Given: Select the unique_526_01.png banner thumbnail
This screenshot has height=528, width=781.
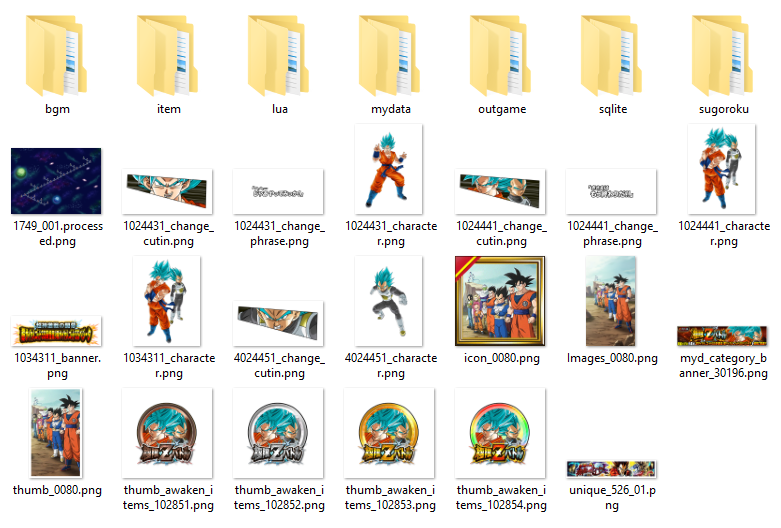Looking at the screenshot, I should 612,469.
